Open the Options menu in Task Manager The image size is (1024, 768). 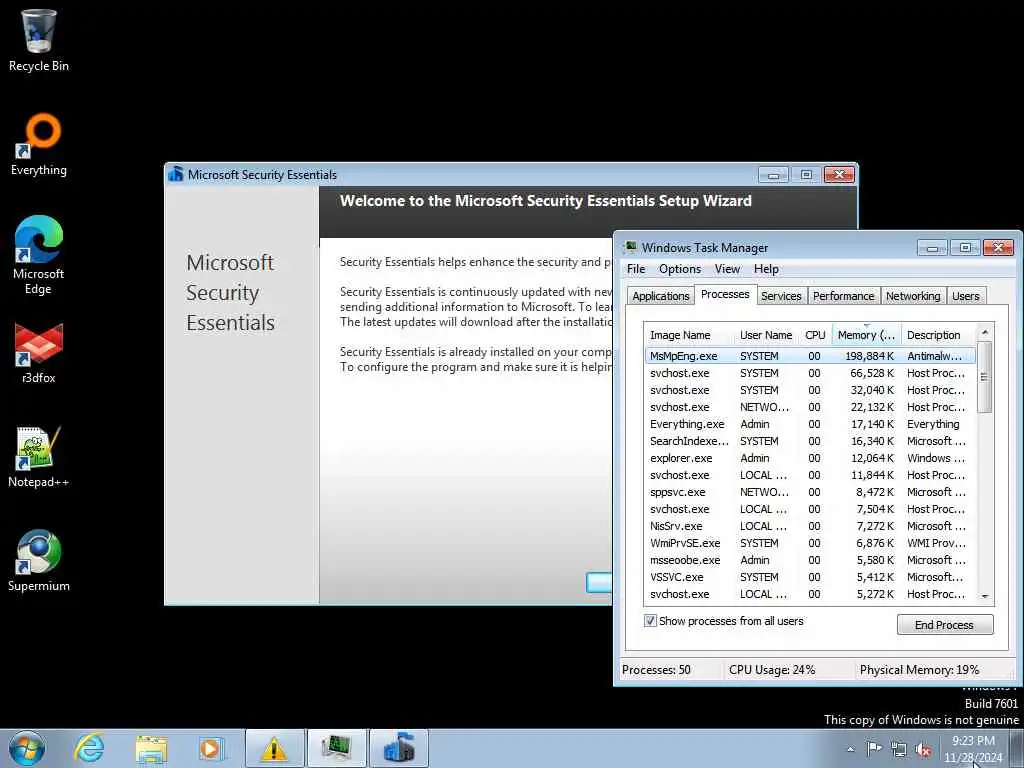[x=680, y=269]
